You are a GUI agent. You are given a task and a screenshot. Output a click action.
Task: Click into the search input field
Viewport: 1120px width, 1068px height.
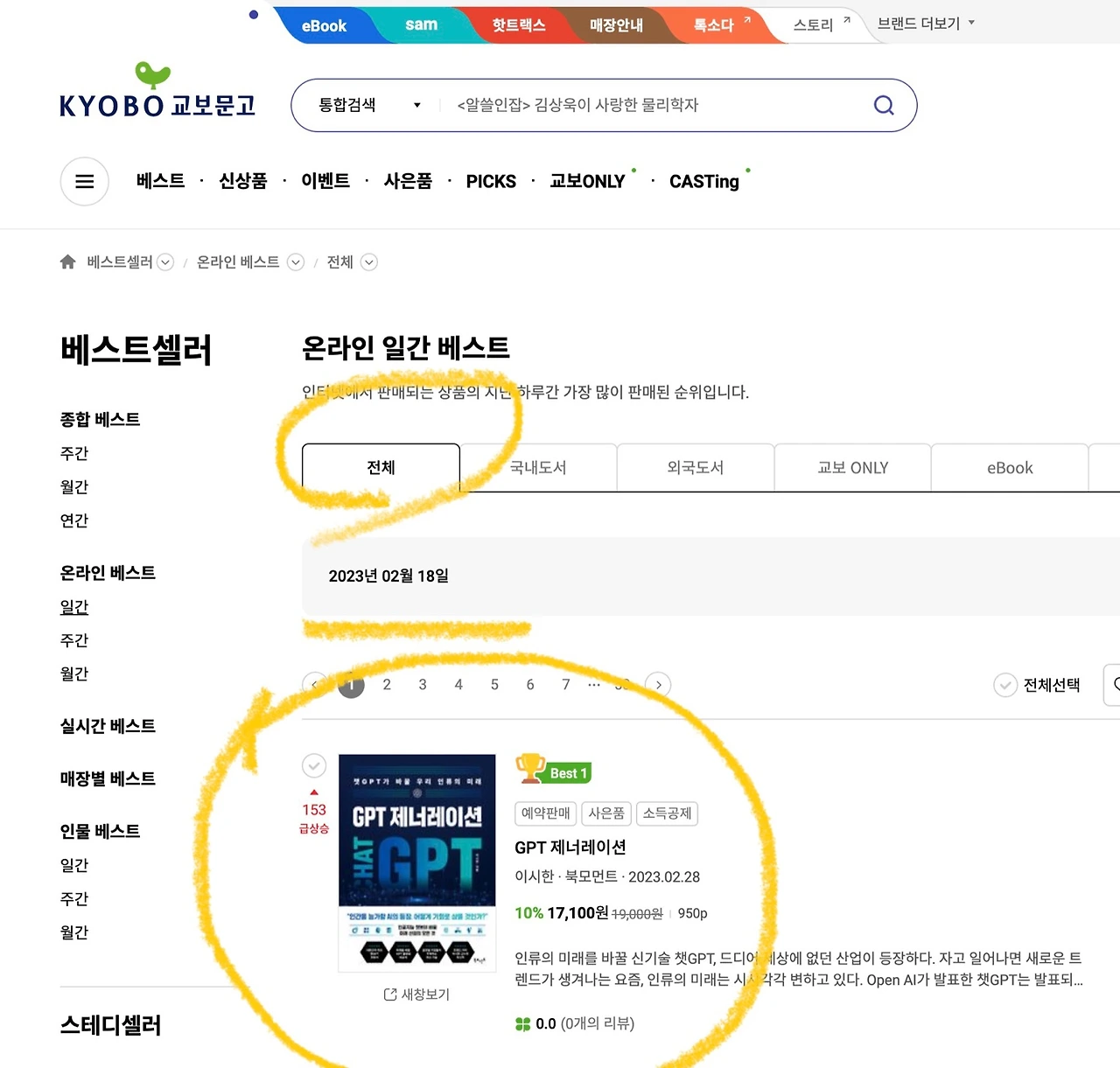[656, 105]
